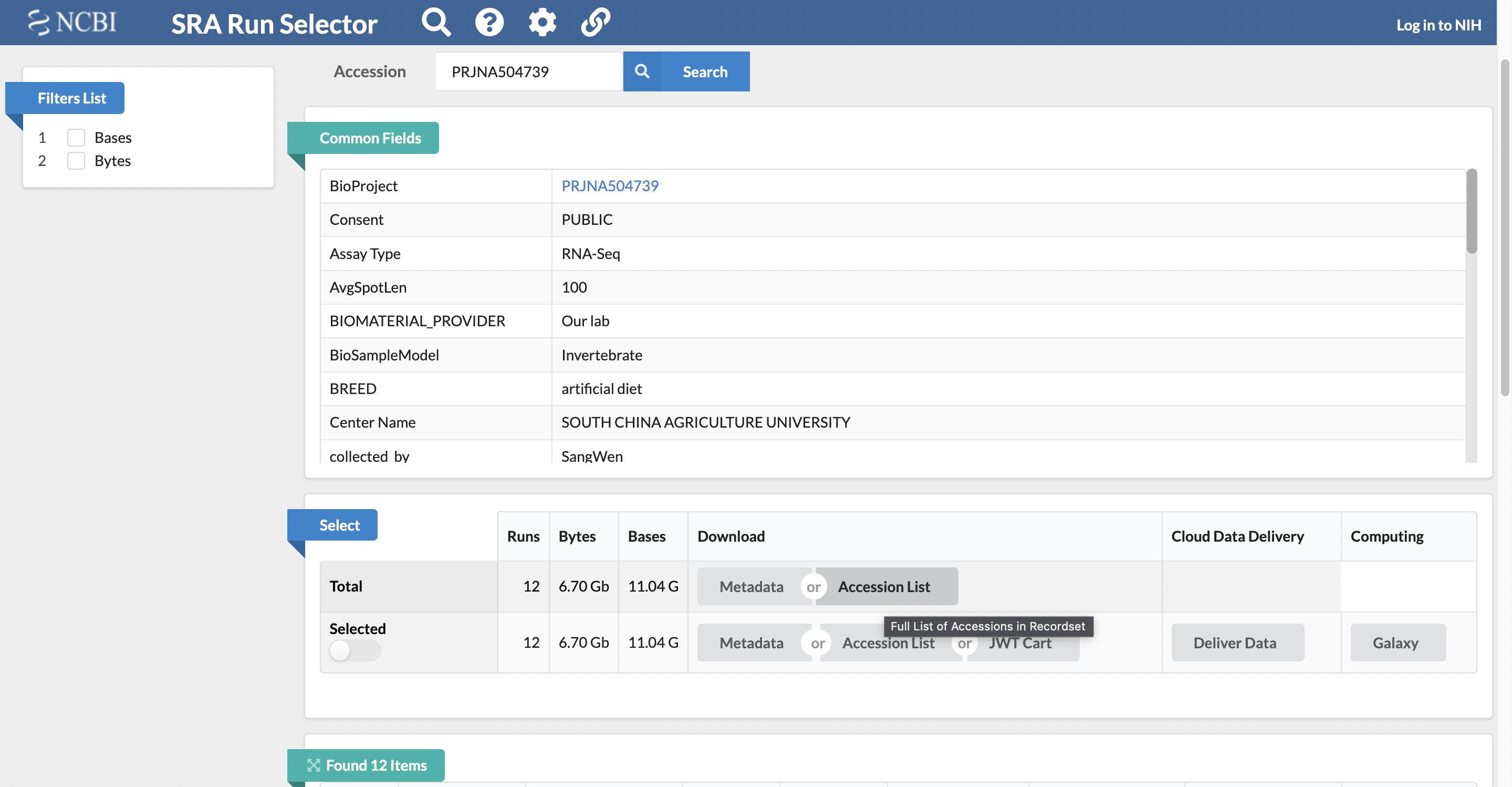The width and height of the screenshot is (1512, 787).
Task: Click the Accession input field
Action: [x=529, y=71]
